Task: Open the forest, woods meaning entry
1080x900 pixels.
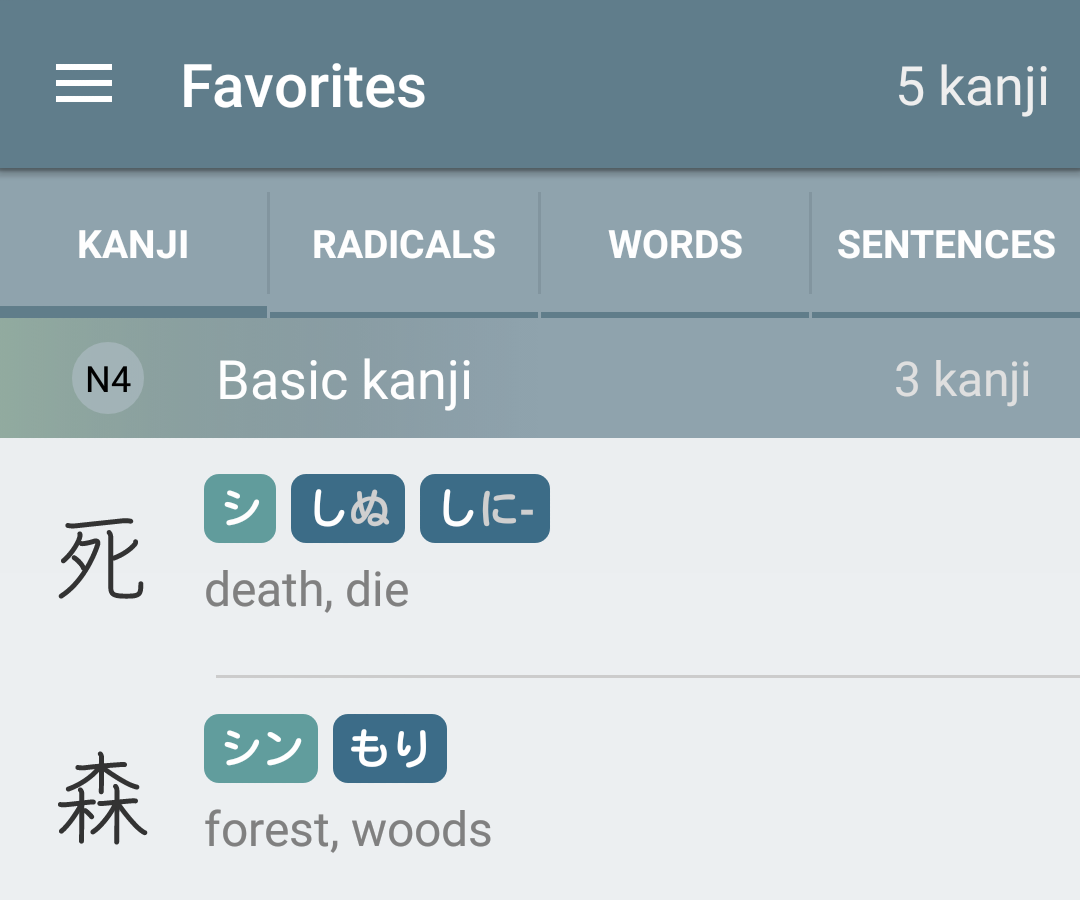Action: tap(348, 830)
